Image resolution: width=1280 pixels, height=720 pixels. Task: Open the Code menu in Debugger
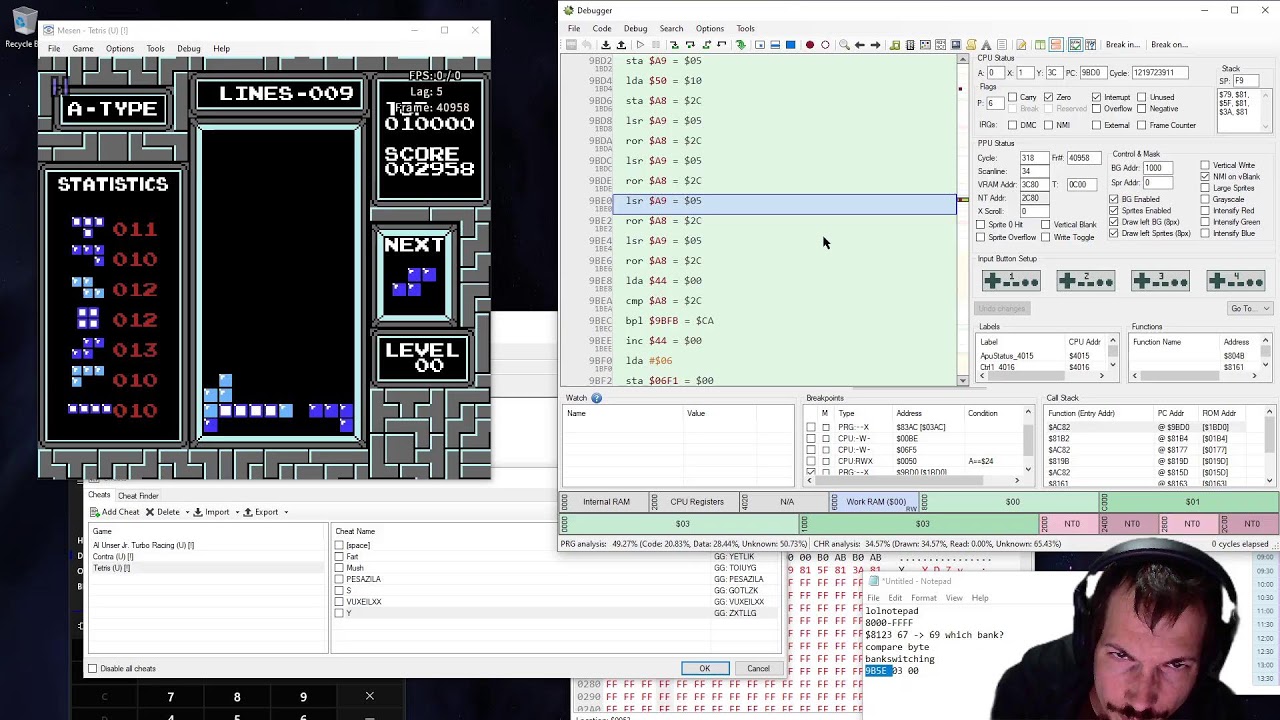[x=602, y=28]
